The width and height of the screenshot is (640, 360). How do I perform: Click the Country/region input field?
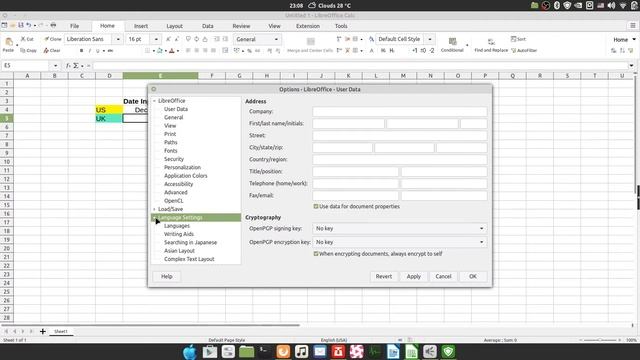(400, 160)
